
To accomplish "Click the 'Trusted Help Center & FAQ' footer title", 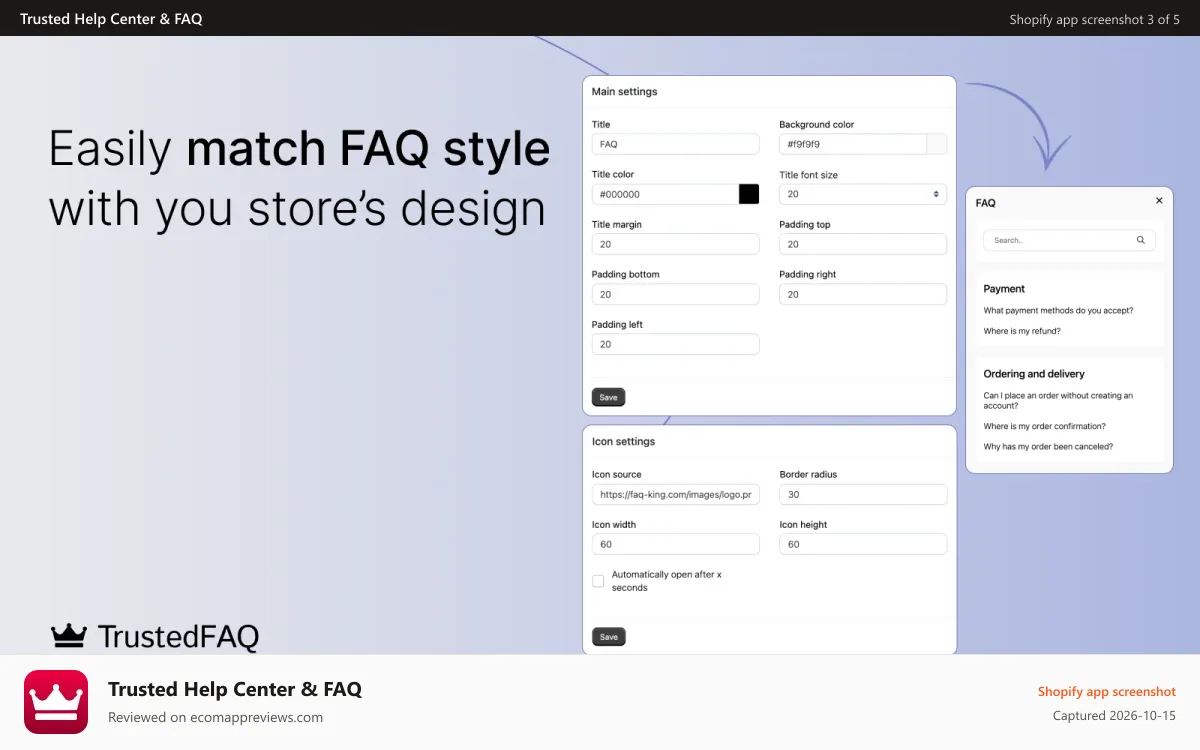I will tap(235, 689).
